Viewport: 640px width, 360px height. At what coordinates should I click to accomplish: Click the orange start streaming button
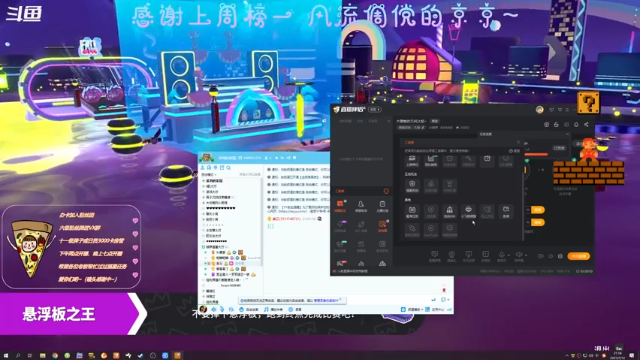tap(579, 256)
